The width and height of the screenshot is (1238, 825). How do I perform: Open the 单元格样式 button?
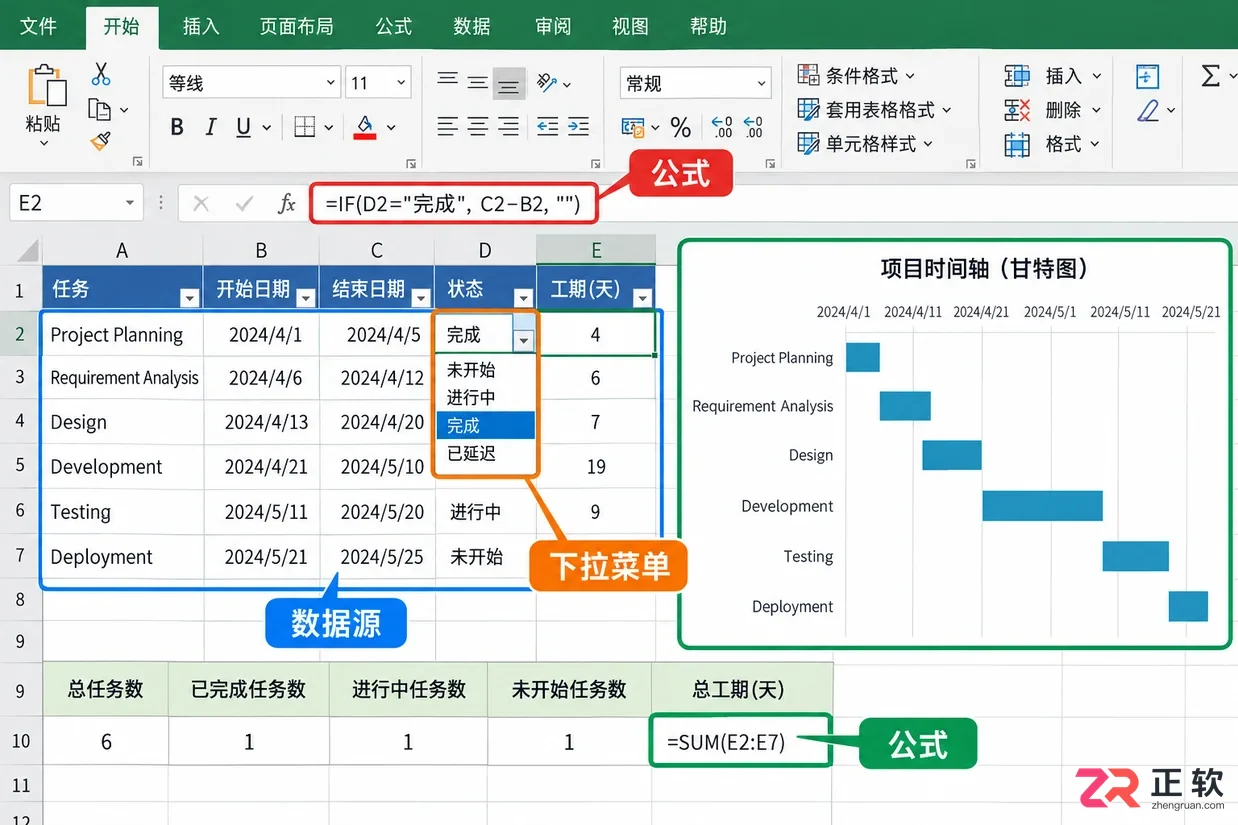click(865, 143)
